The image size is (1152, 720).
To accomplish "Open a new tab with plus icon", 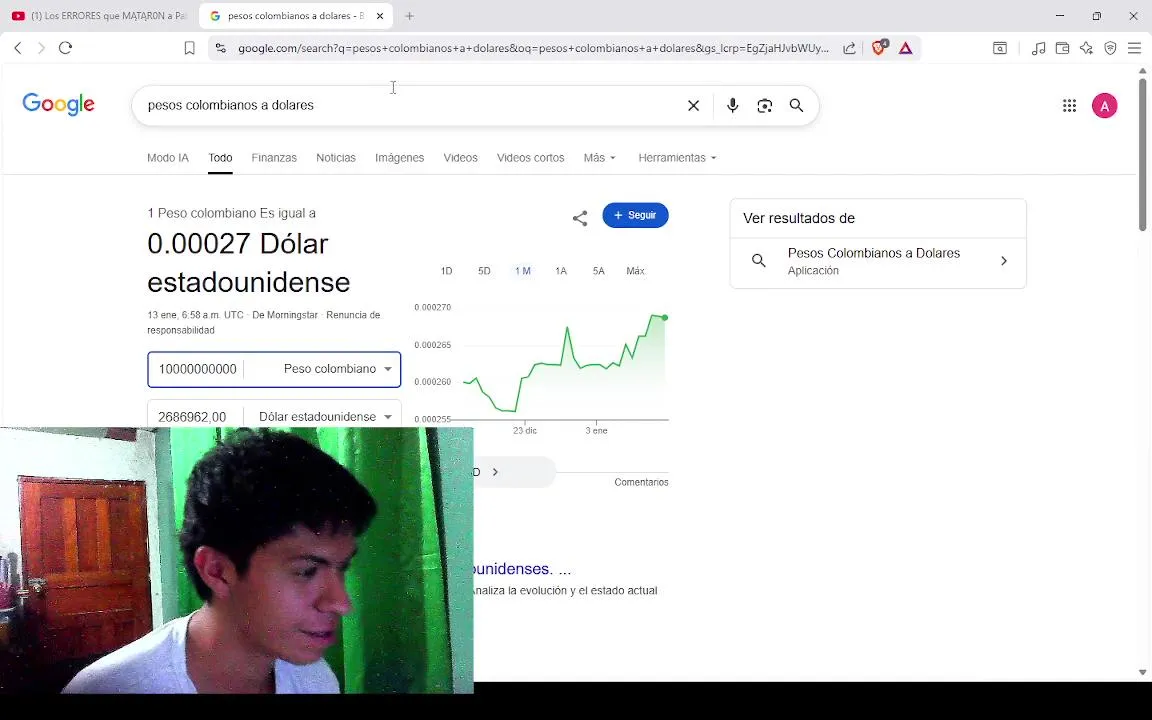I will pos(409,15).
